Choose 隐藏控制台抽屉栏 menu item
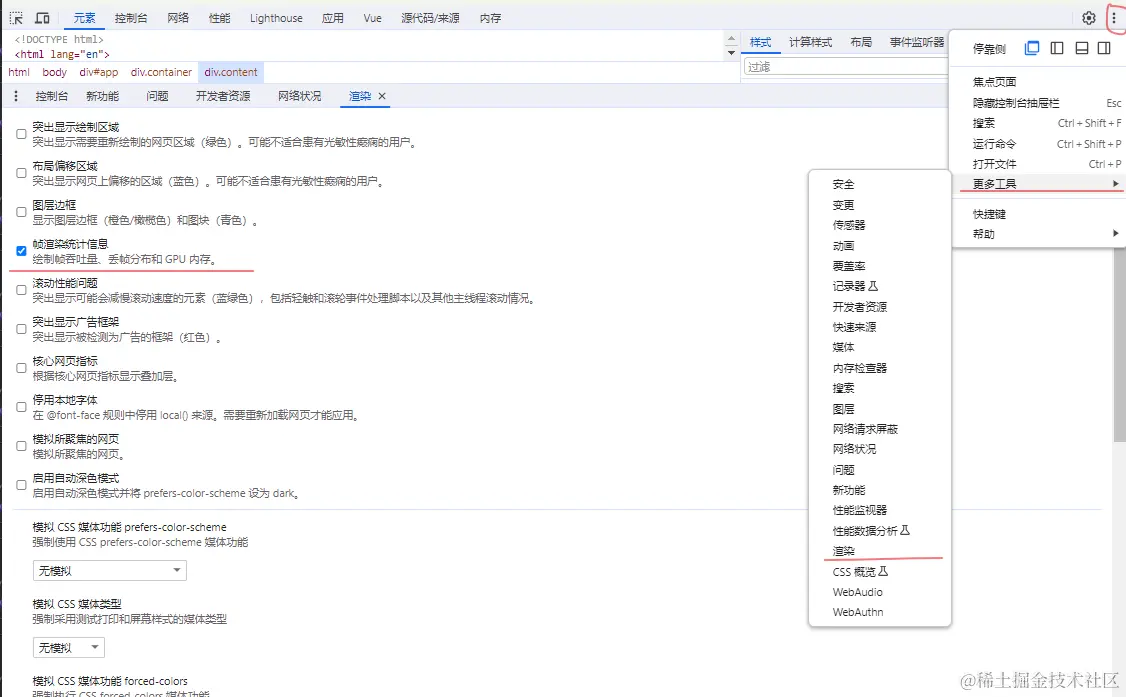 [x=1038, y=103]
